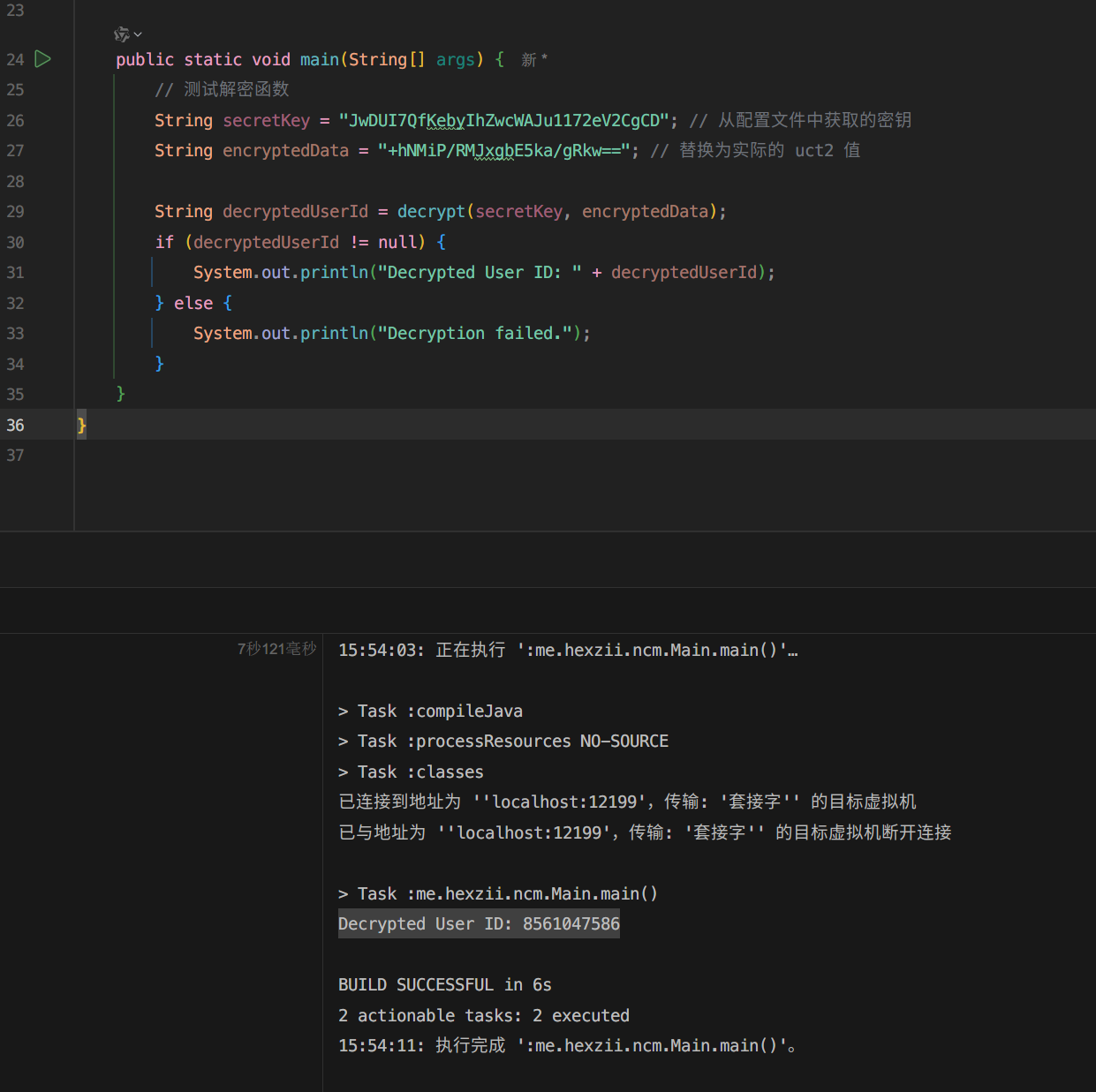Click the "decrypt" method call on line 29
The width and height of the screenshot is (1096, 1092).
coord(431,212)
